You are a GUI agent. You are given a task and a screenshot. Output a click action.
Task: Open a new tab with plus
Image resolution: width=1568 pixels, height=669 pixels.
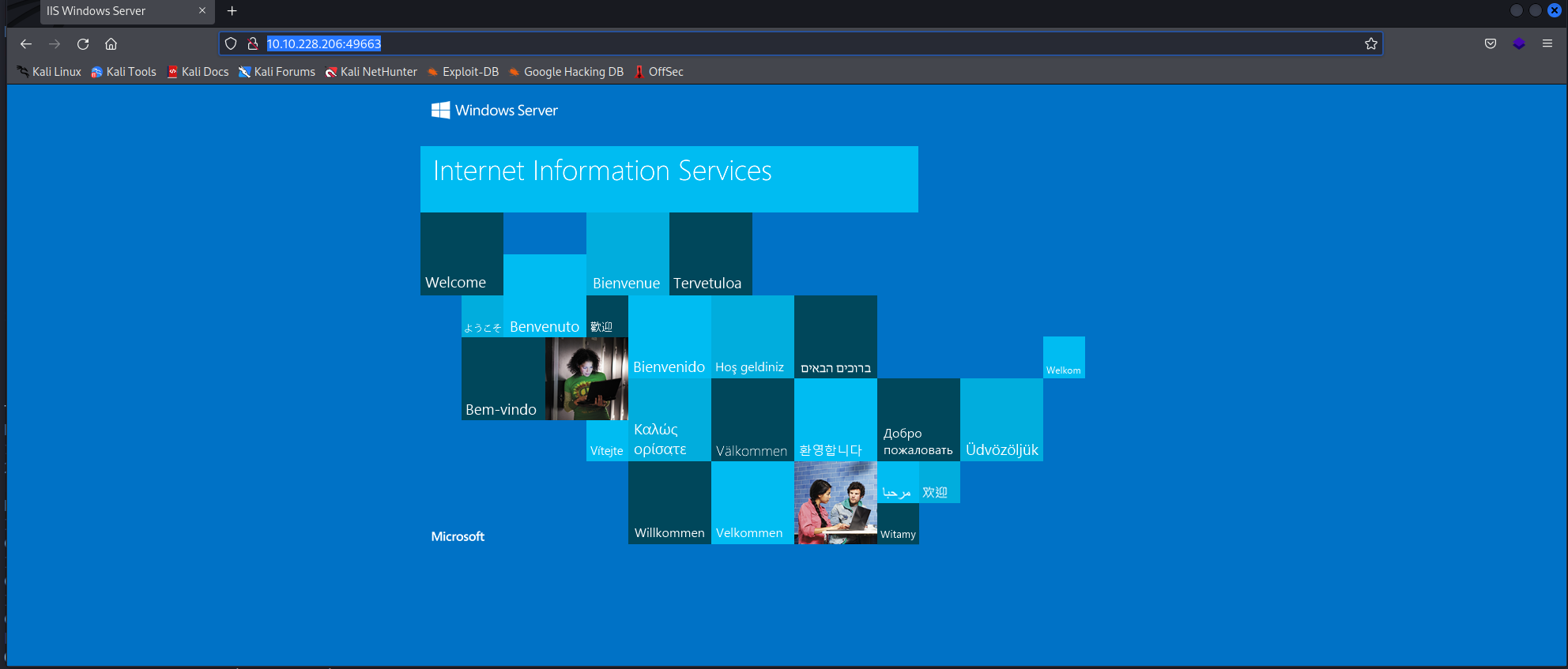(x=232, y=11)
